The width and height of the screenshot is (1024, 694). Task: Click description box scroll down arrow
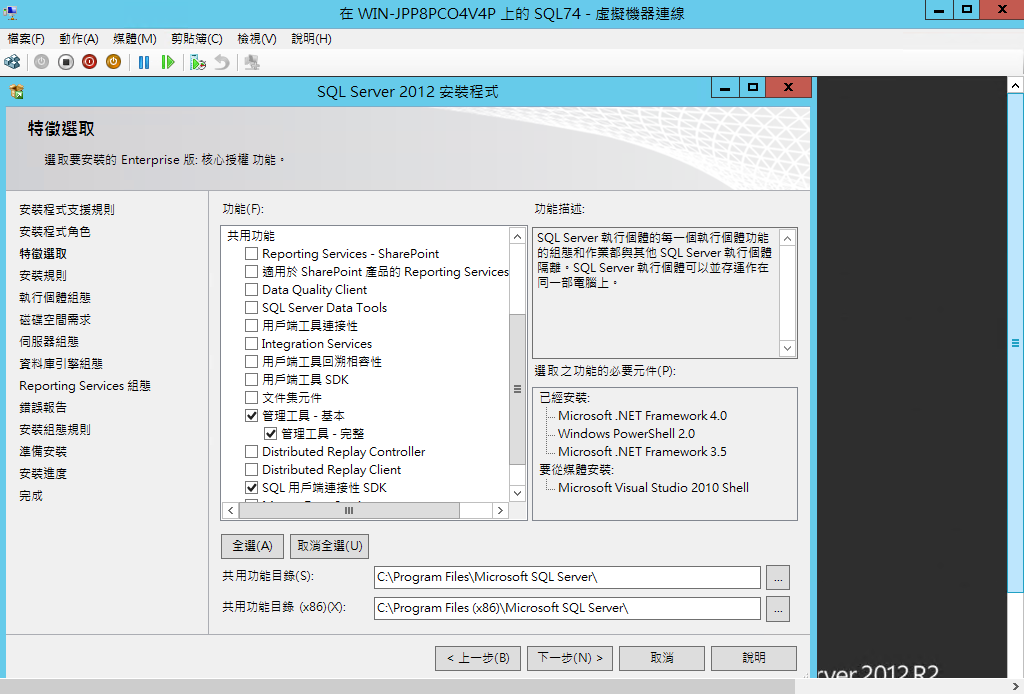click(788, 348)
